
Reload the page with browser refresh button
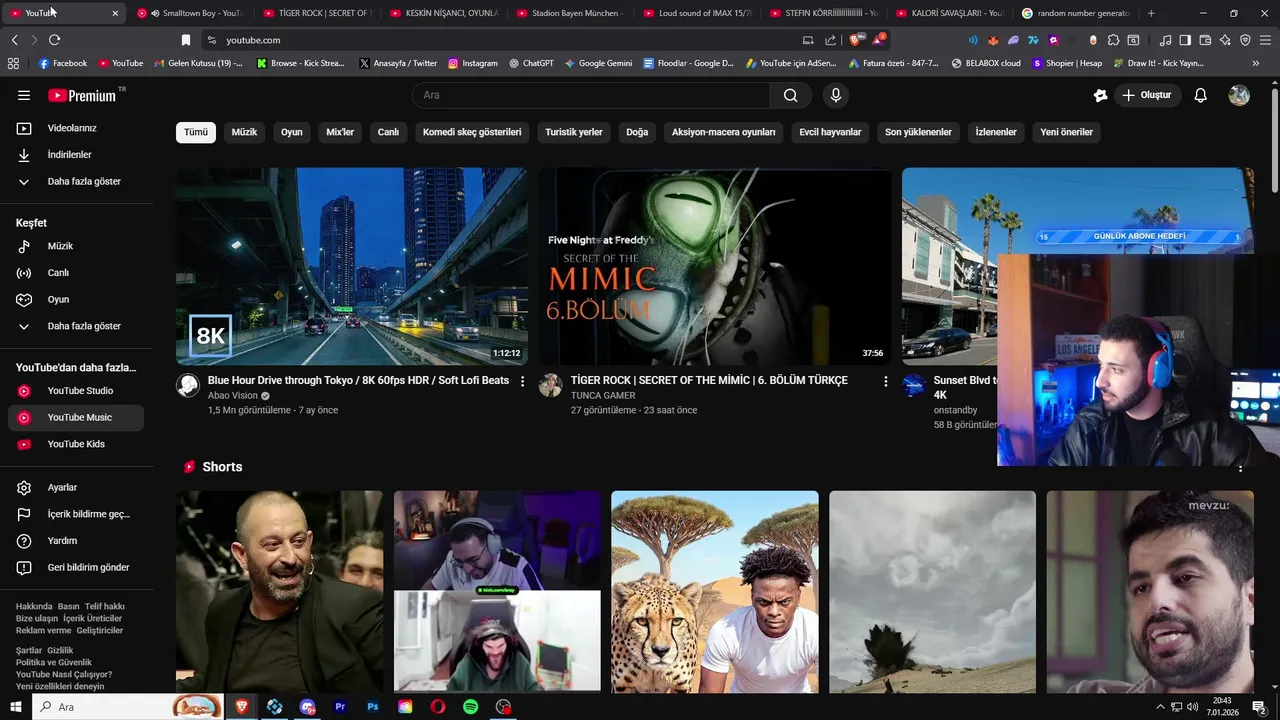tap(54, 40)
